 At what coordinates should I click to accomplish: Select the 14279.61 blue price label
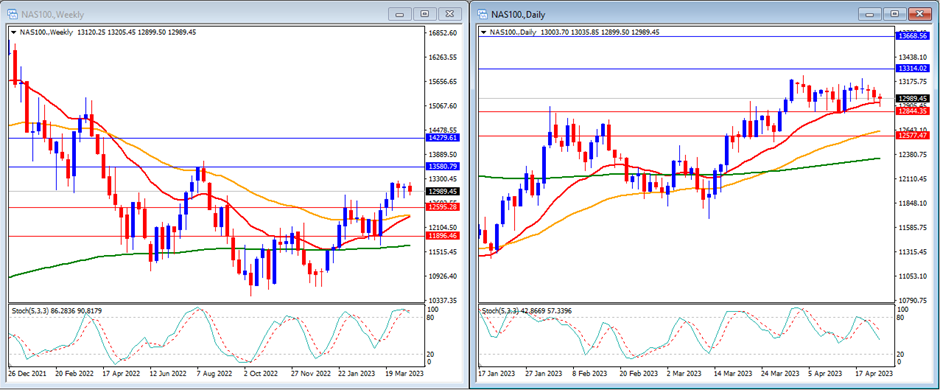[x=443, y=138]
